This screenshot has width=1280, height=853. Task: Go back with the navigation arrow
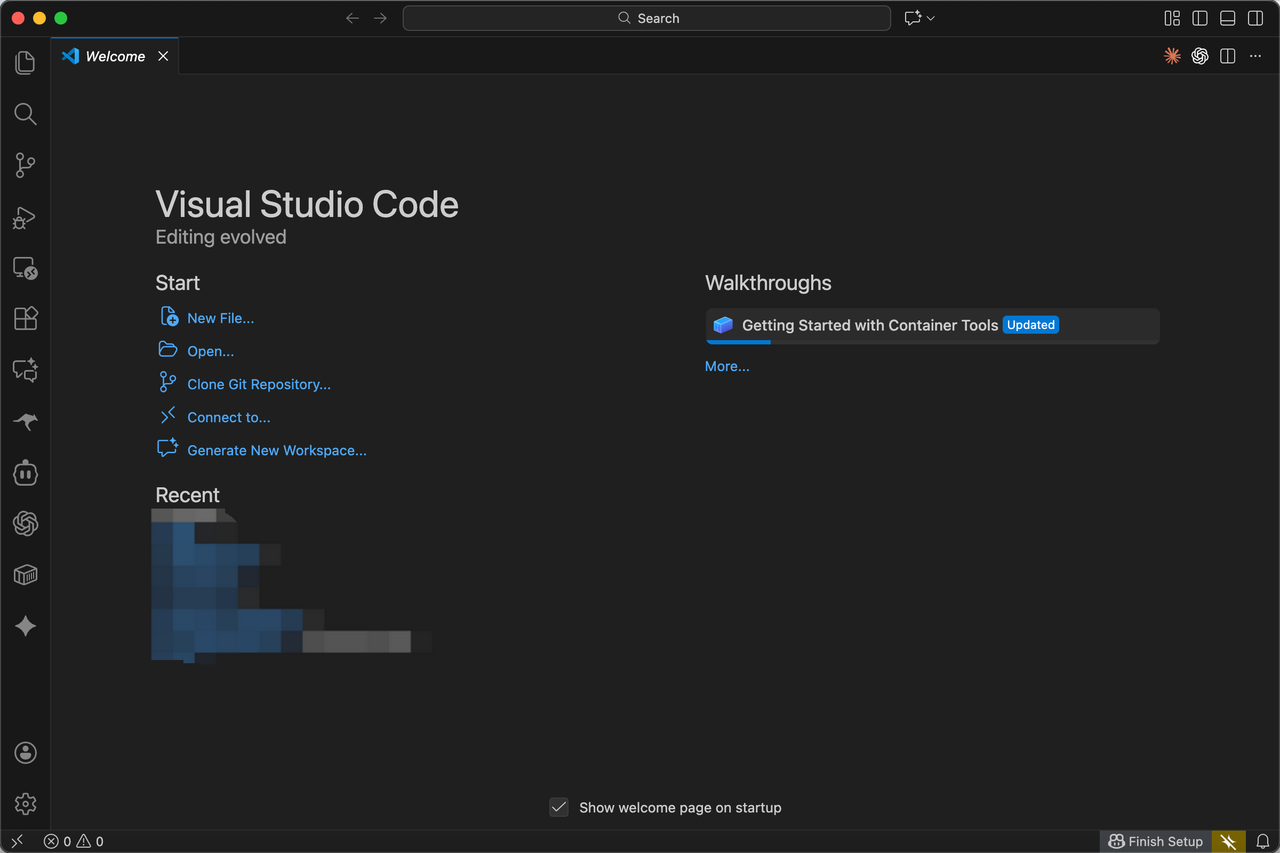click(352, 18)
